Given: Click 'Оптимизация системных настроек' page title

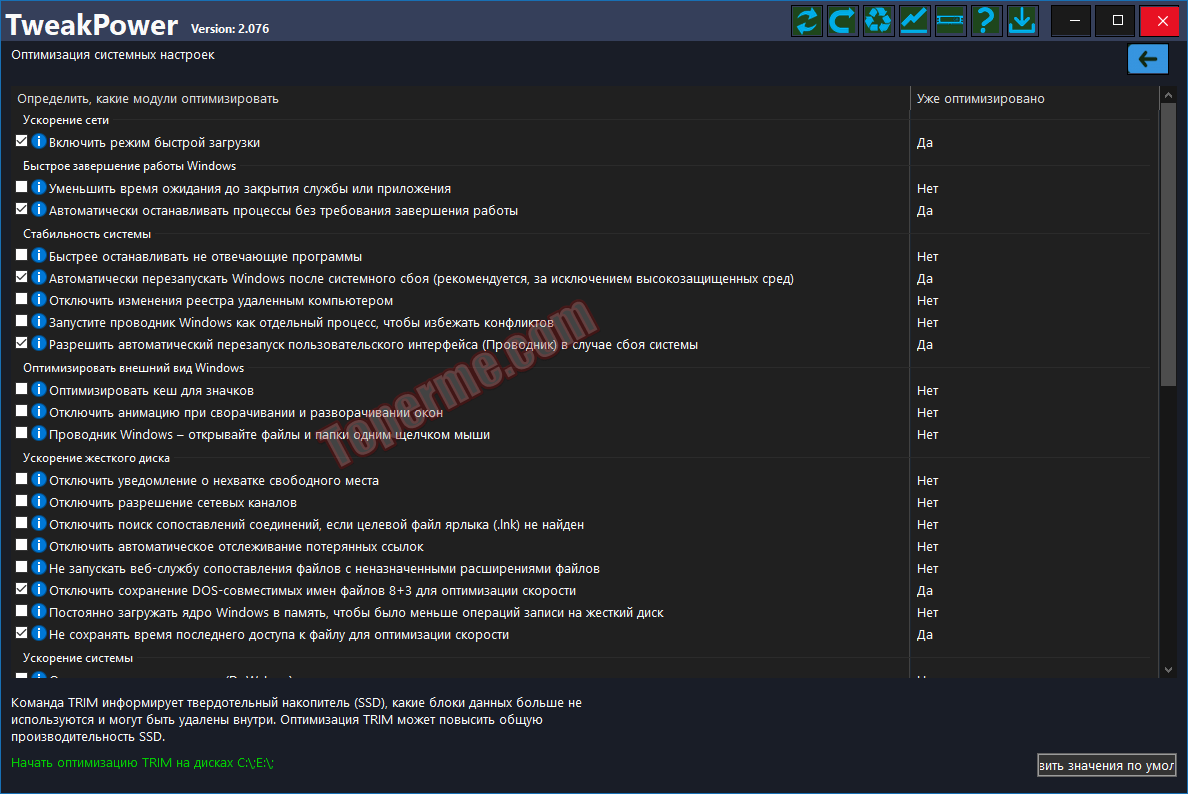Looking at the screenshot, I should 113,55.
